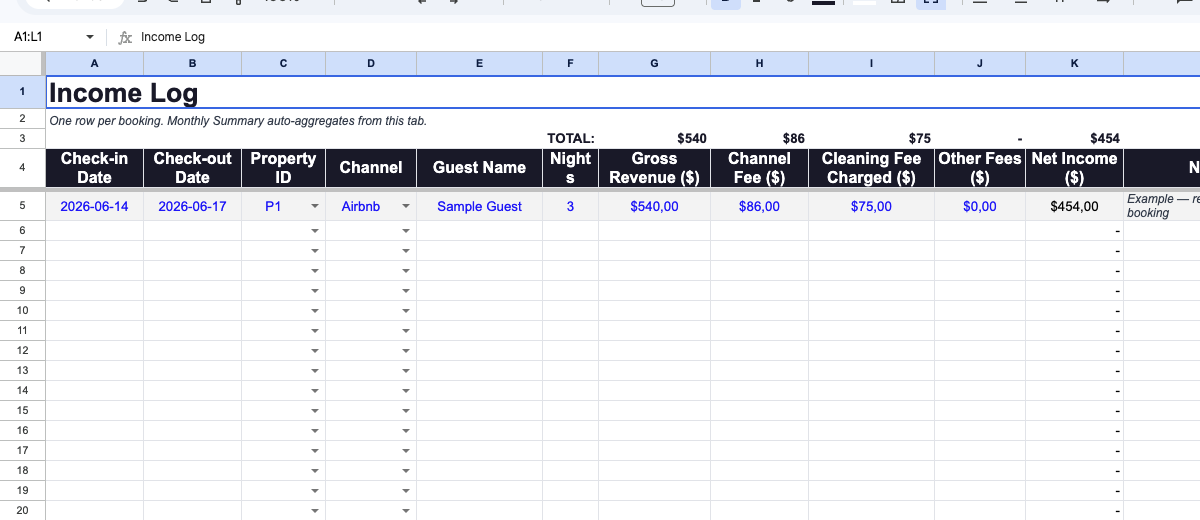Click the Channel Fee ($) header cell
Viewport: 1200px width, 520px height.
tap(760, 168)
